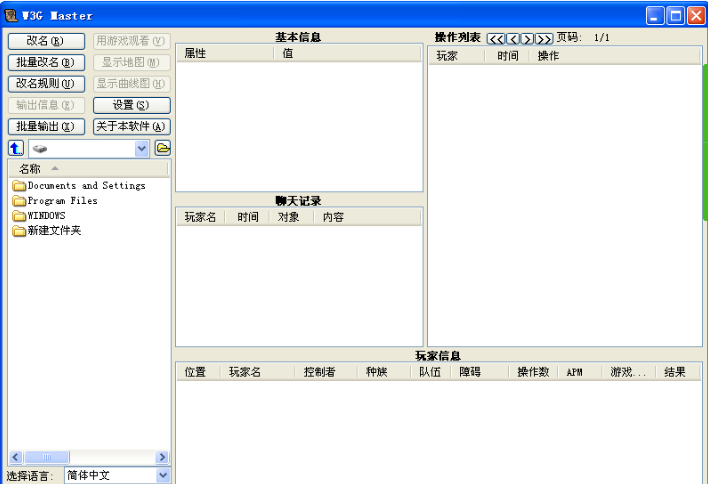The height and width of the screenshot is (484, 708).
Task: Click the 队伍 header in 玩家信息
Action: tap(431, 372)
